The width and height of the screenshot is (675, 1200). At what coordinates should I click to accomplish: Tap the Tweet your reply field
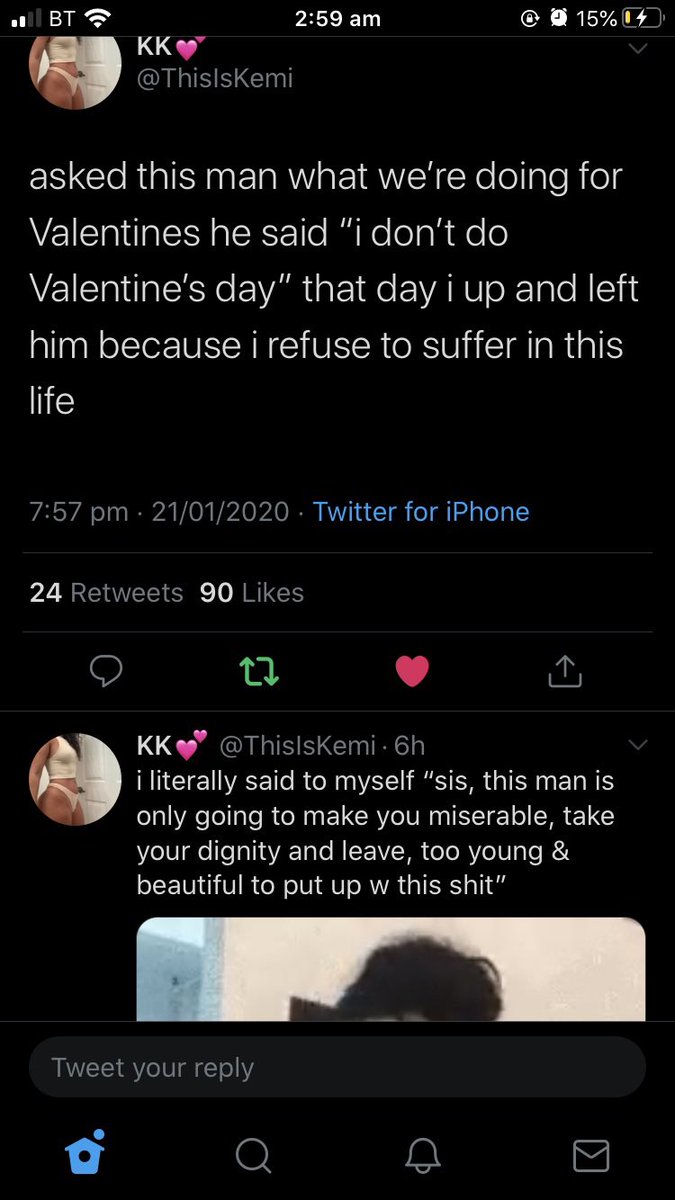pyautogui.click(x=338, y=1067)
